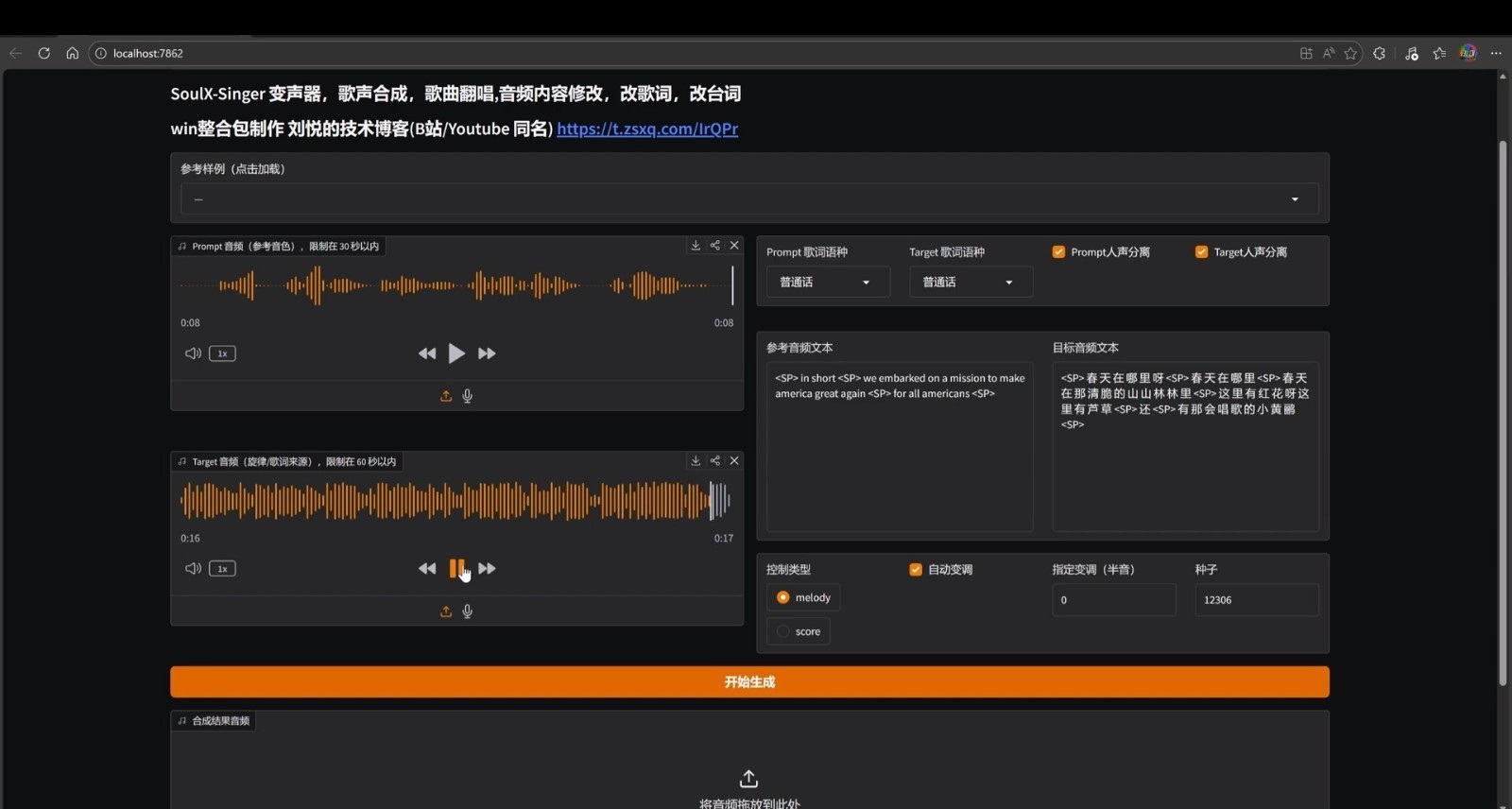Click upload icon under Target audio
The width and height of the screenshot is (1512, 809).
[x=446, y=611]
